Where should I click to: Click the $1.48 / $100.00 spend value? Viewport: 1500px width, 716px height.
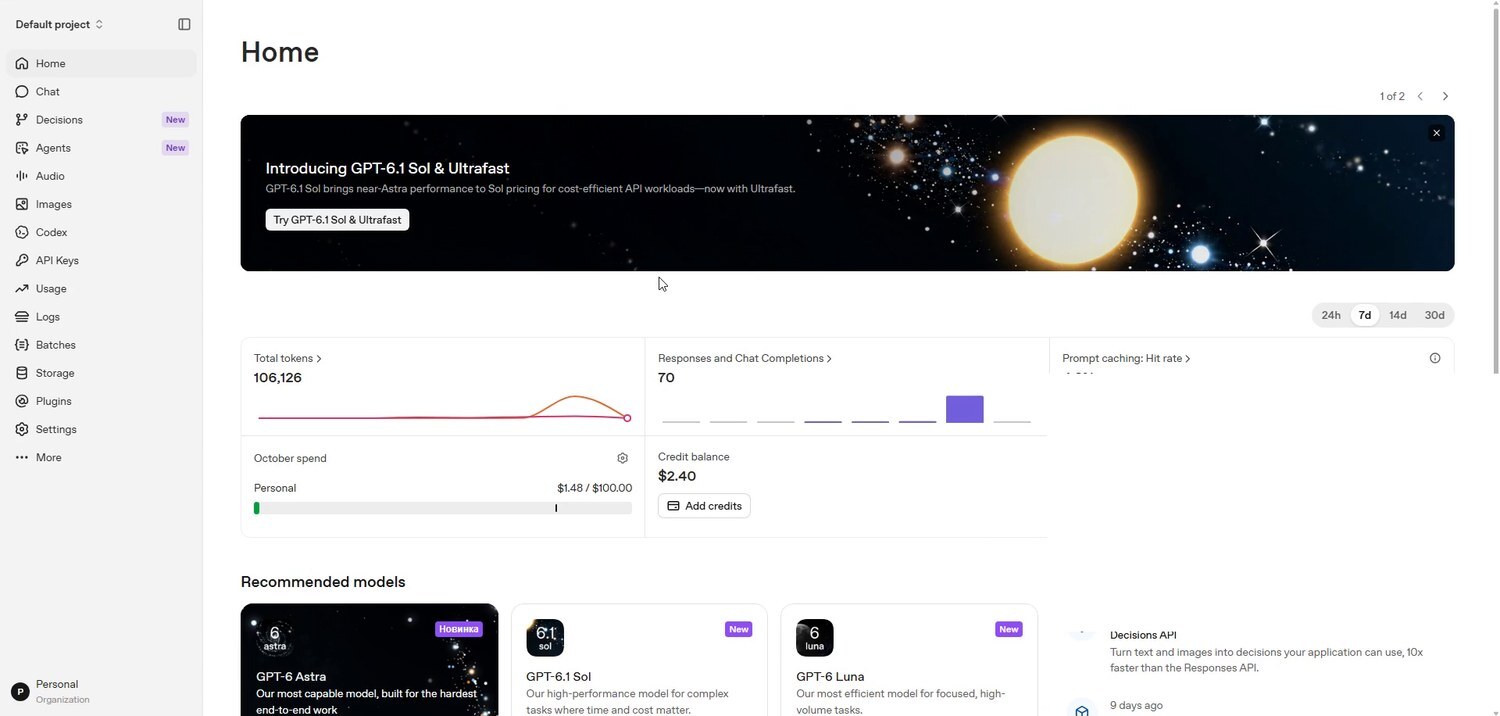595,488
